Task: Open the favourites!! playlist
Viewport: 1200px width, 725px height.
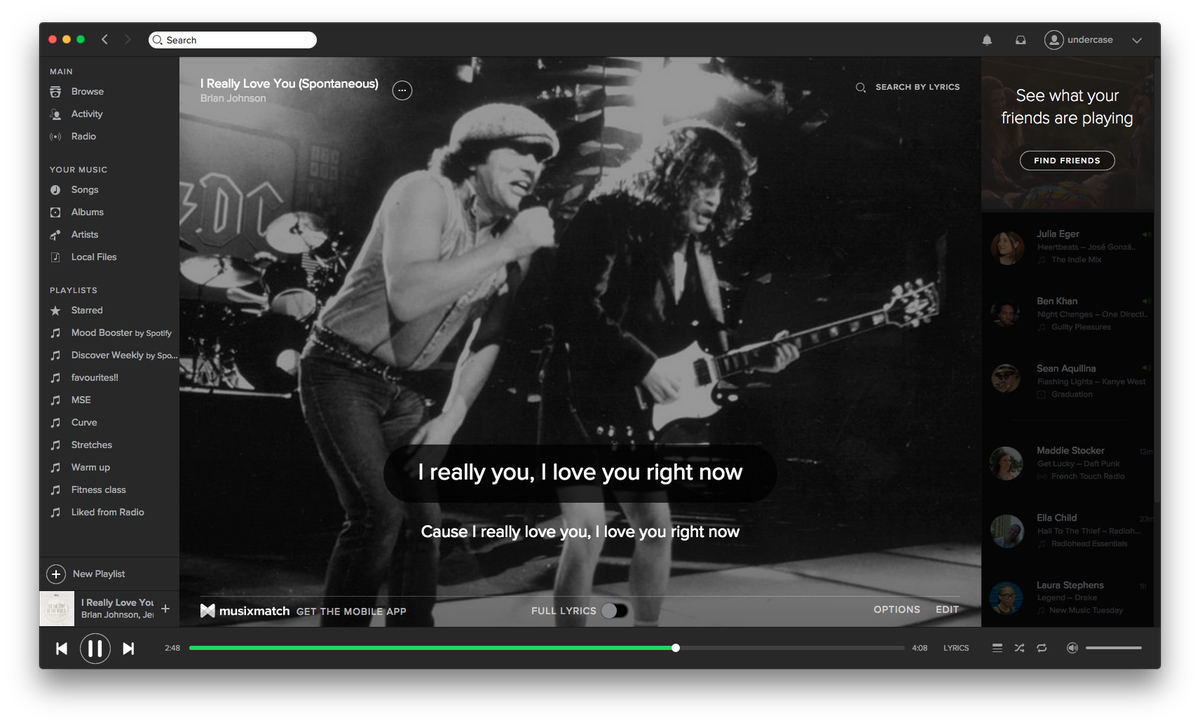Action: pyautogui.click(x=95, y=378)
